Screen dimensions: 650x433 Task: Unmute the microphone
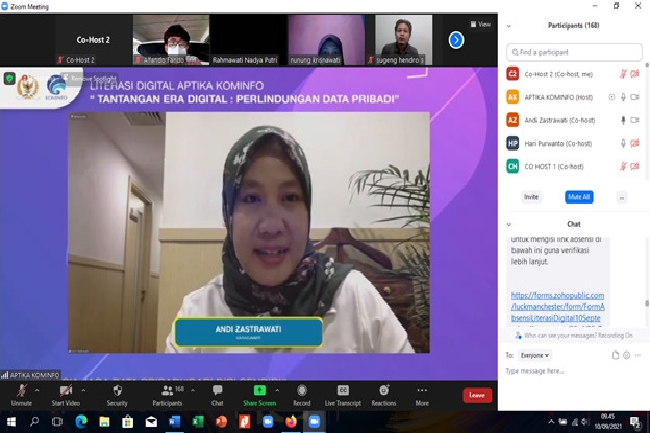click(x=21, y=390)
